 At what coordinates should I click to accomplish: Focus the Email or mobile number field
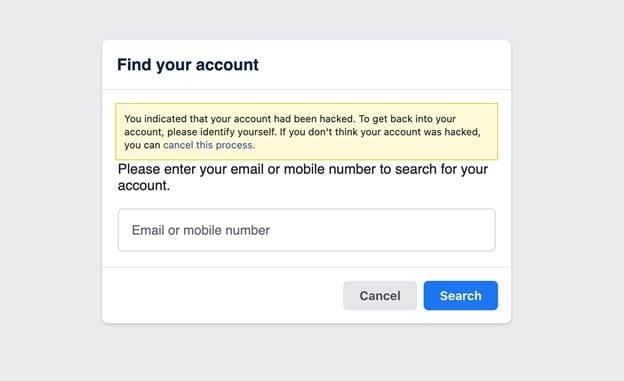click(306, 230)
